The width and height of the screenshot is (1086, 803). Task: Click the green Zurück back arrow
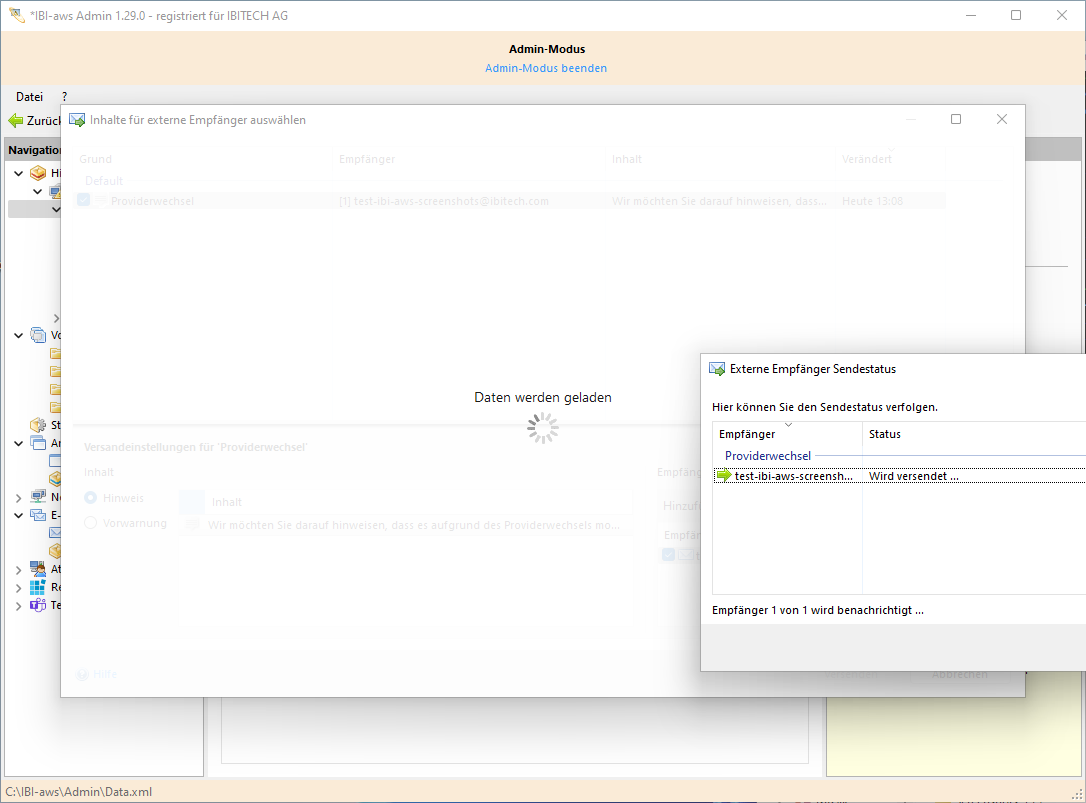click(16, 121)
